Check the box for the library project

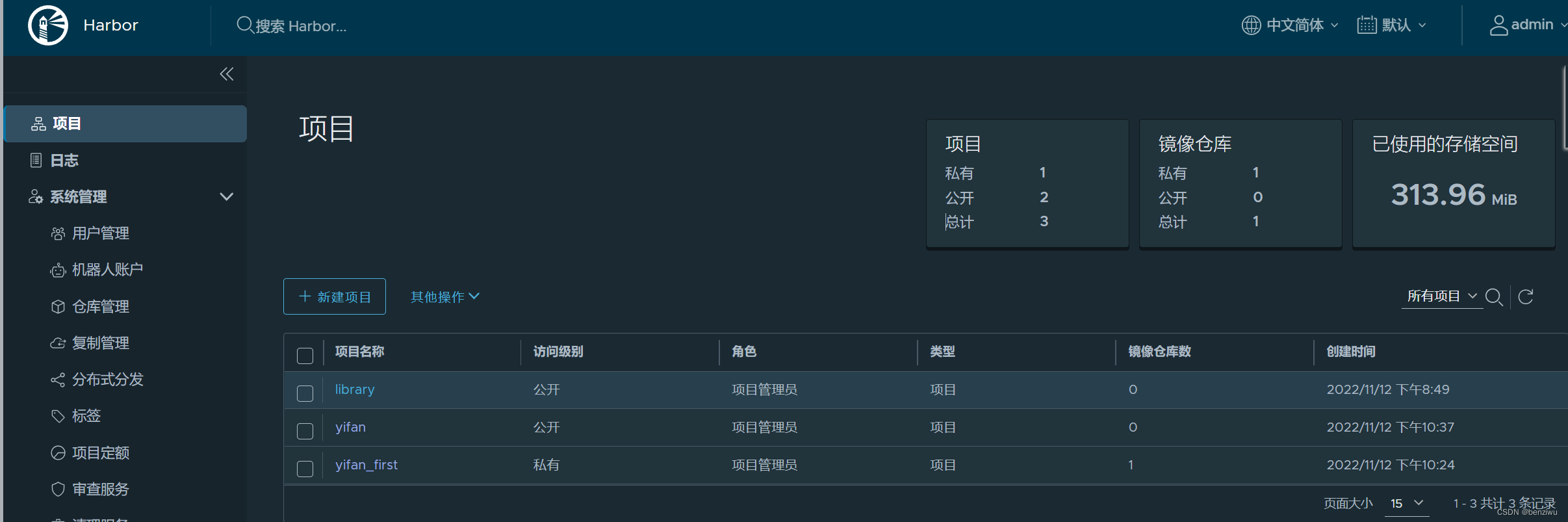pos(305,393)
